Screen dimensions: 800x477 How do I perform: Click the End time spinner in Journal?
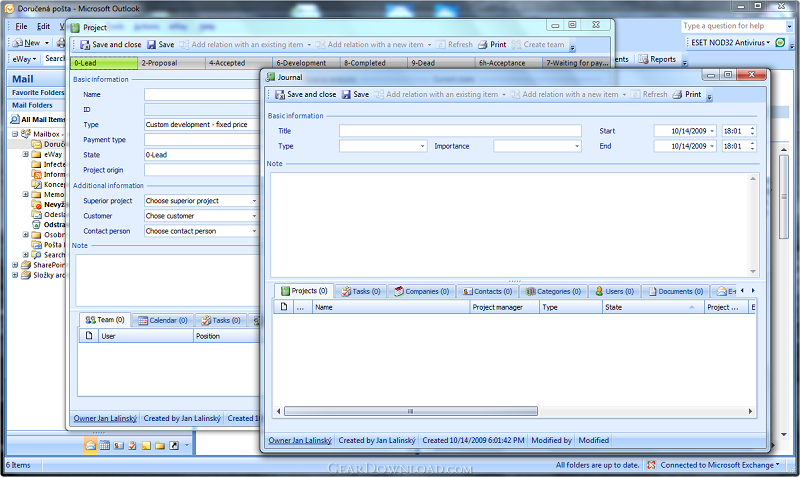(x=752, y=146)
